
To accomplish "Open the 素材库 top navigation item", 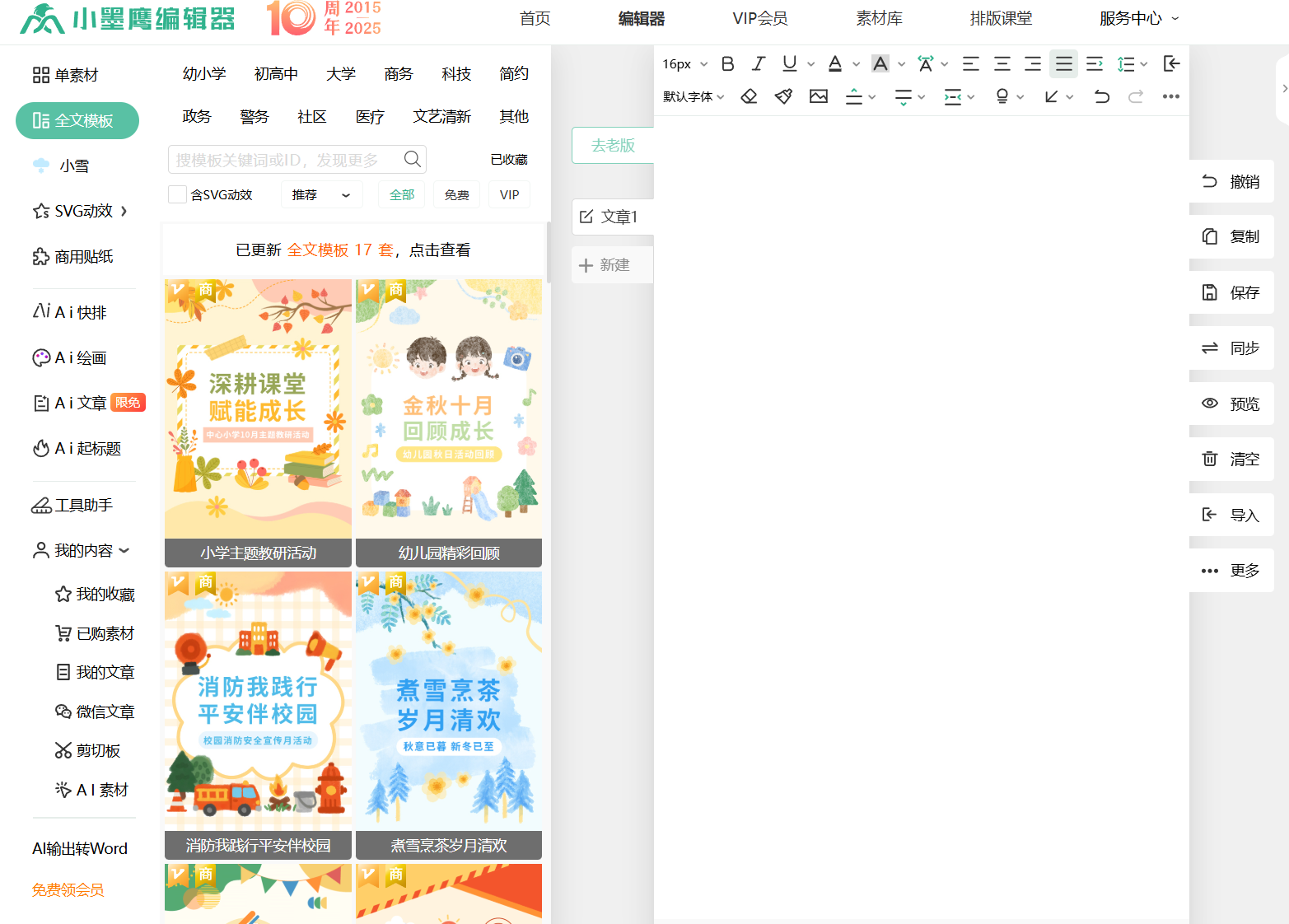I will [879, 19].
